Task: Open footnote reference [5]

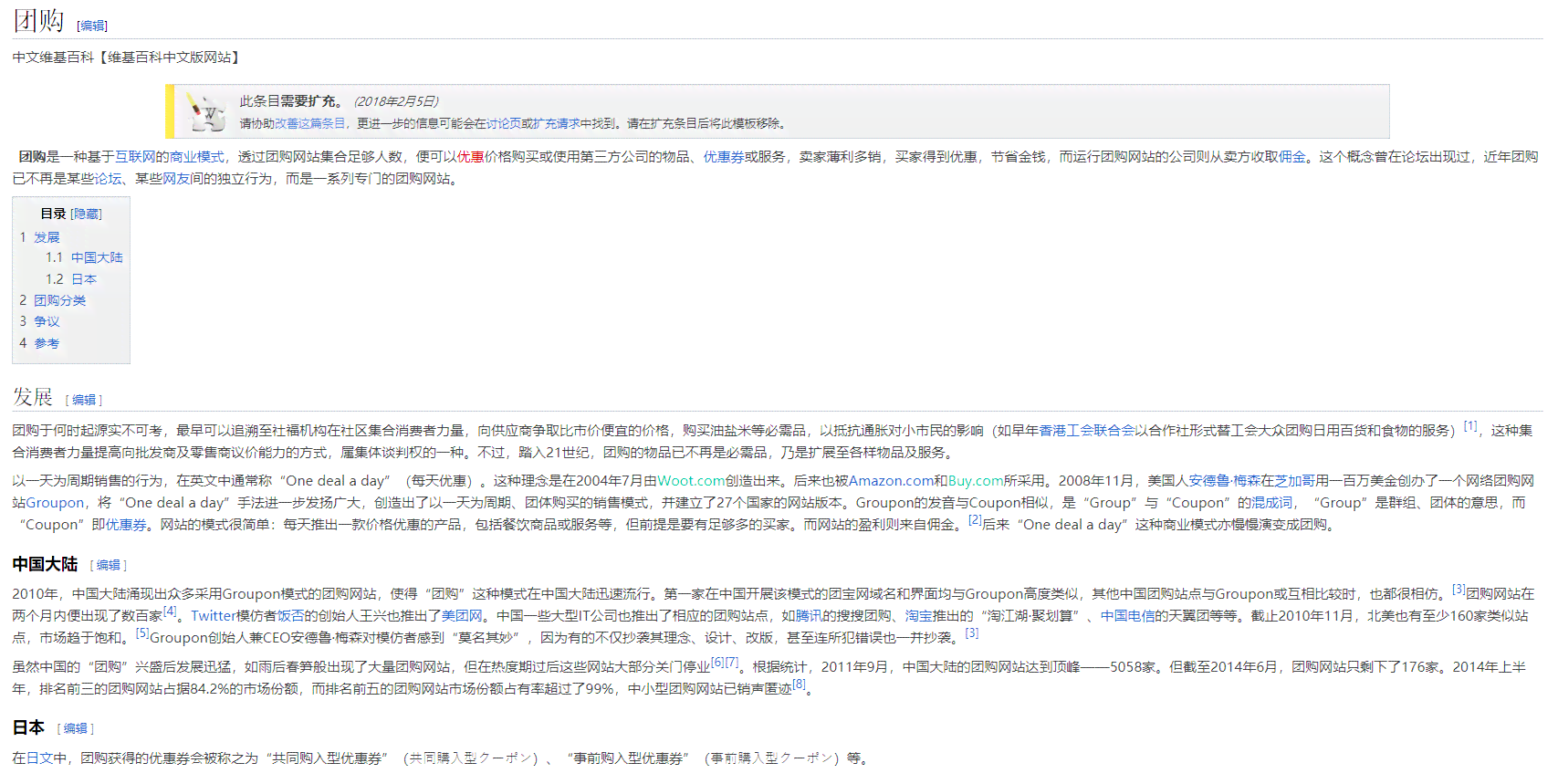Action: pyautogui.click(x=142, y=633)
